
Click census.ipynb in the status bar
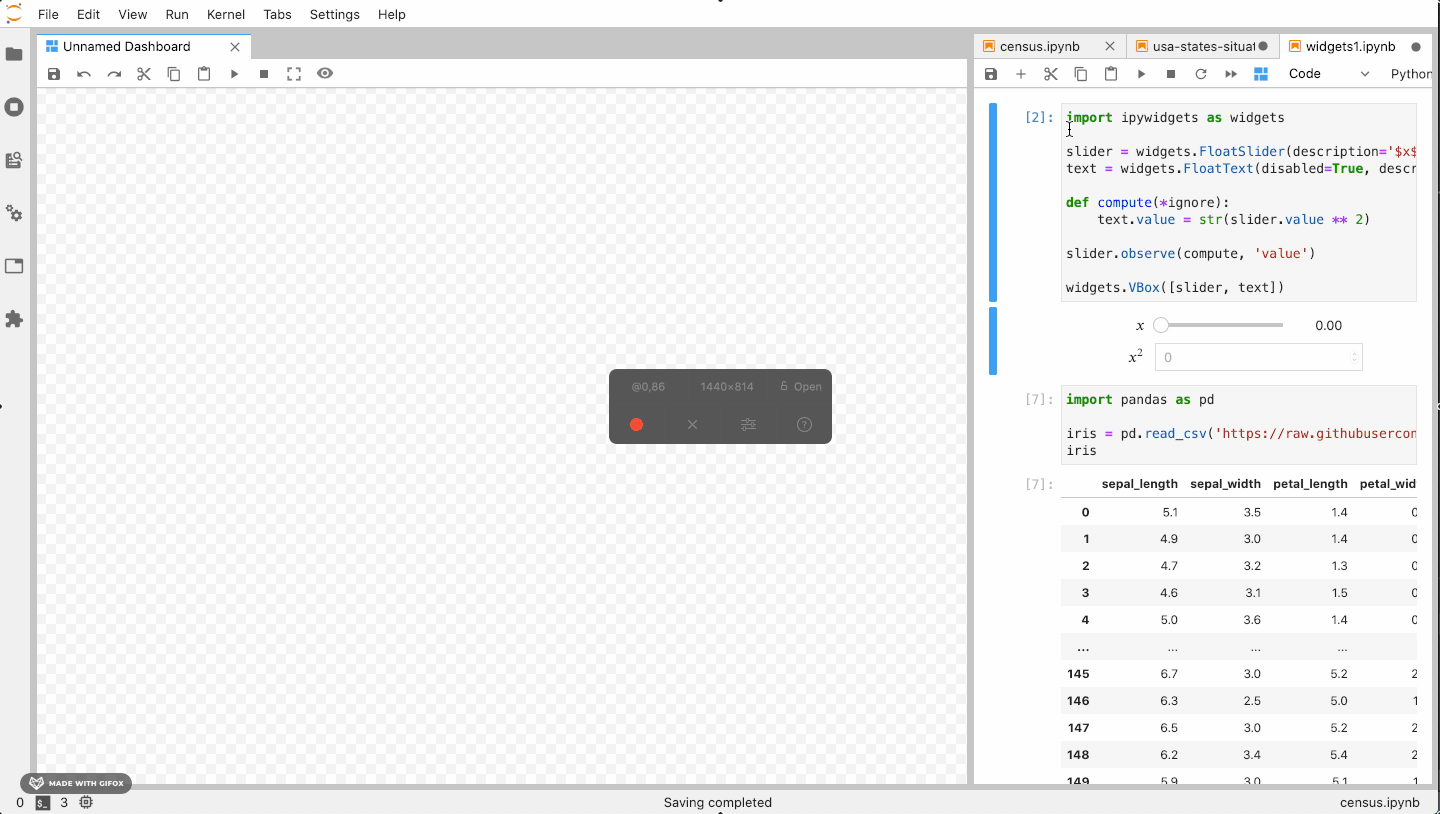click(x=1380, y=802)
